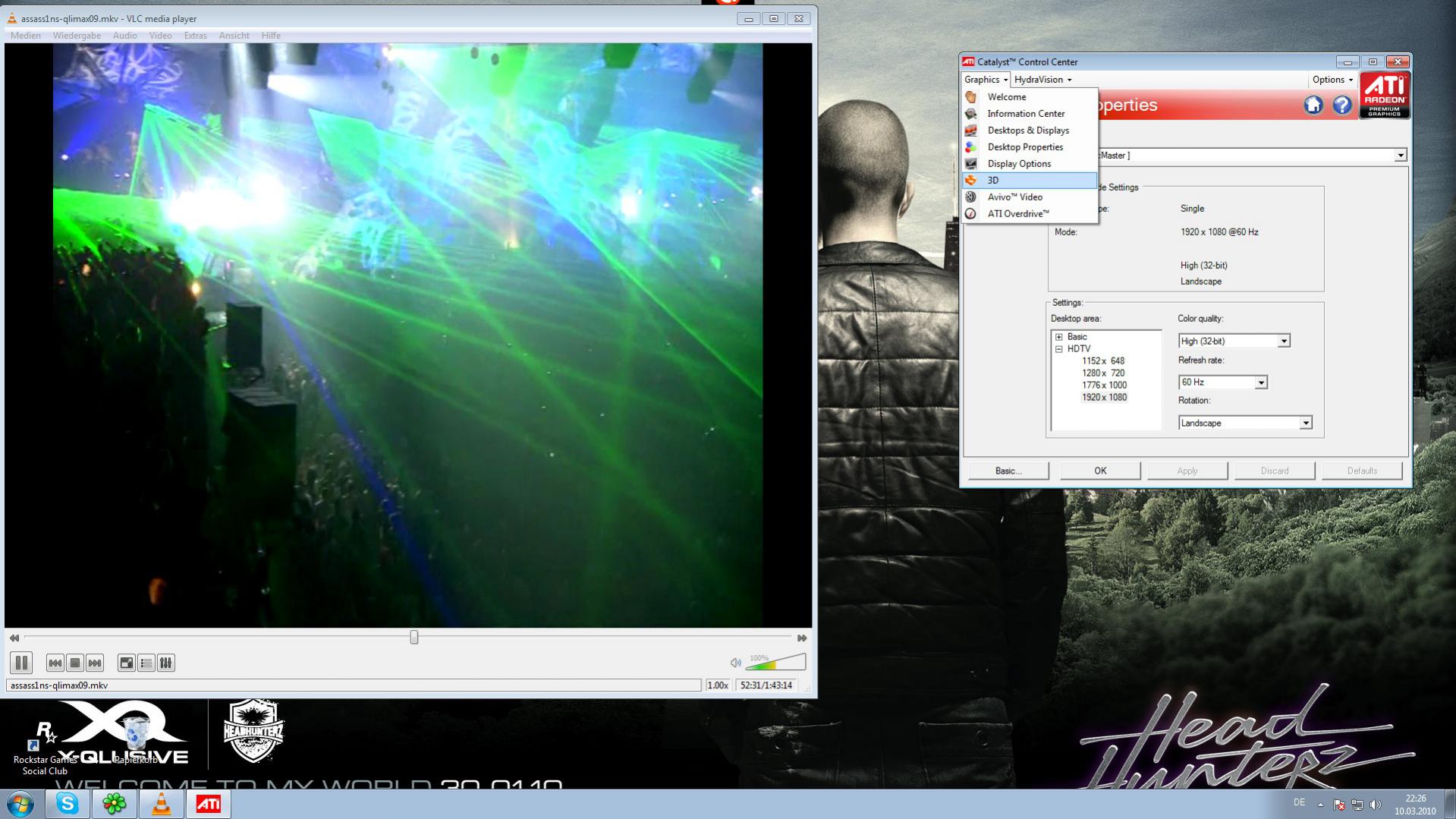1456x819 pixels.
Task: Click slower playback arrows left of seek bar
Action: [14, 638]
